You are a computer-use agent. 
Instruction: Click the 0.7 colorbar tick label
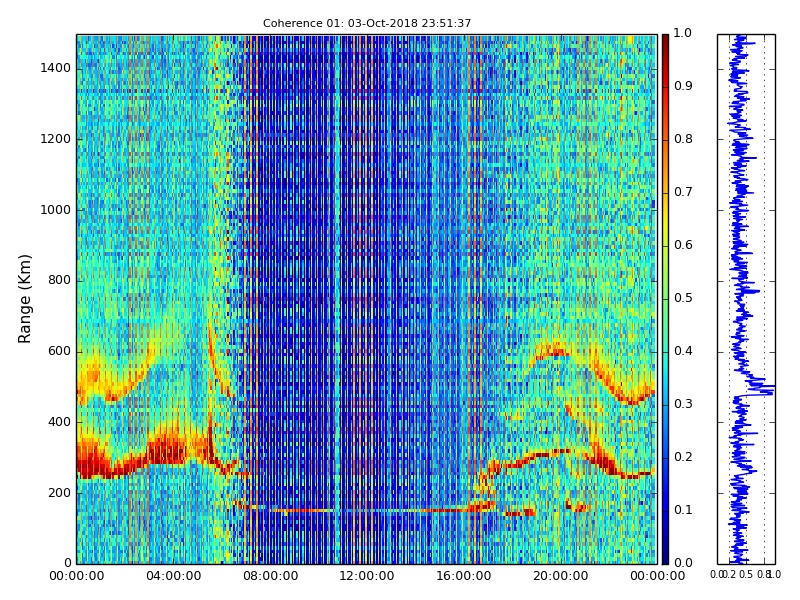[x=683, y=192]
